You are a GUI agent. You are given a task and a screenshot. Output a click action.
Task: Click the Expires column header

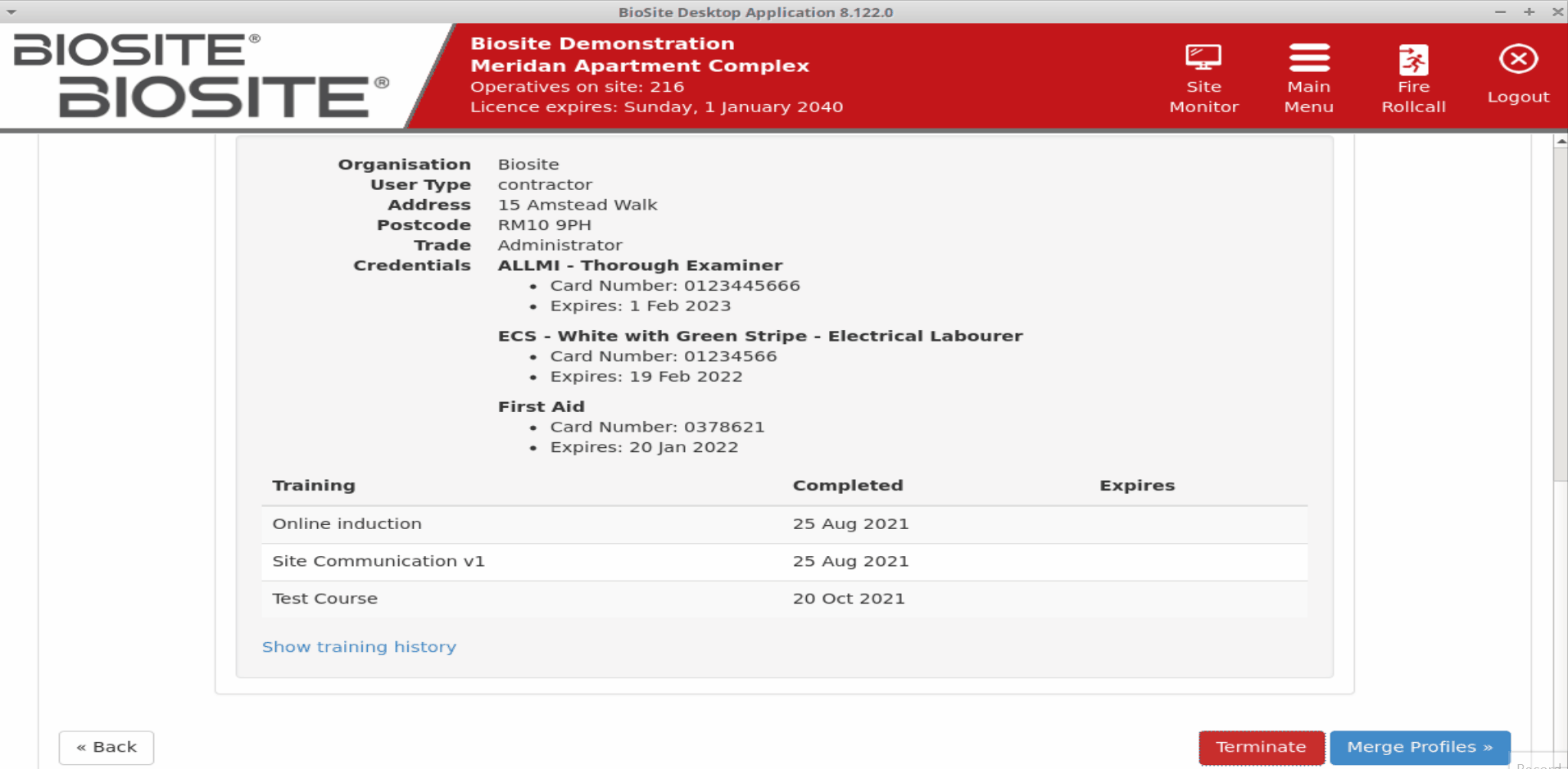pyautogui.click(x=1137, y=486)
